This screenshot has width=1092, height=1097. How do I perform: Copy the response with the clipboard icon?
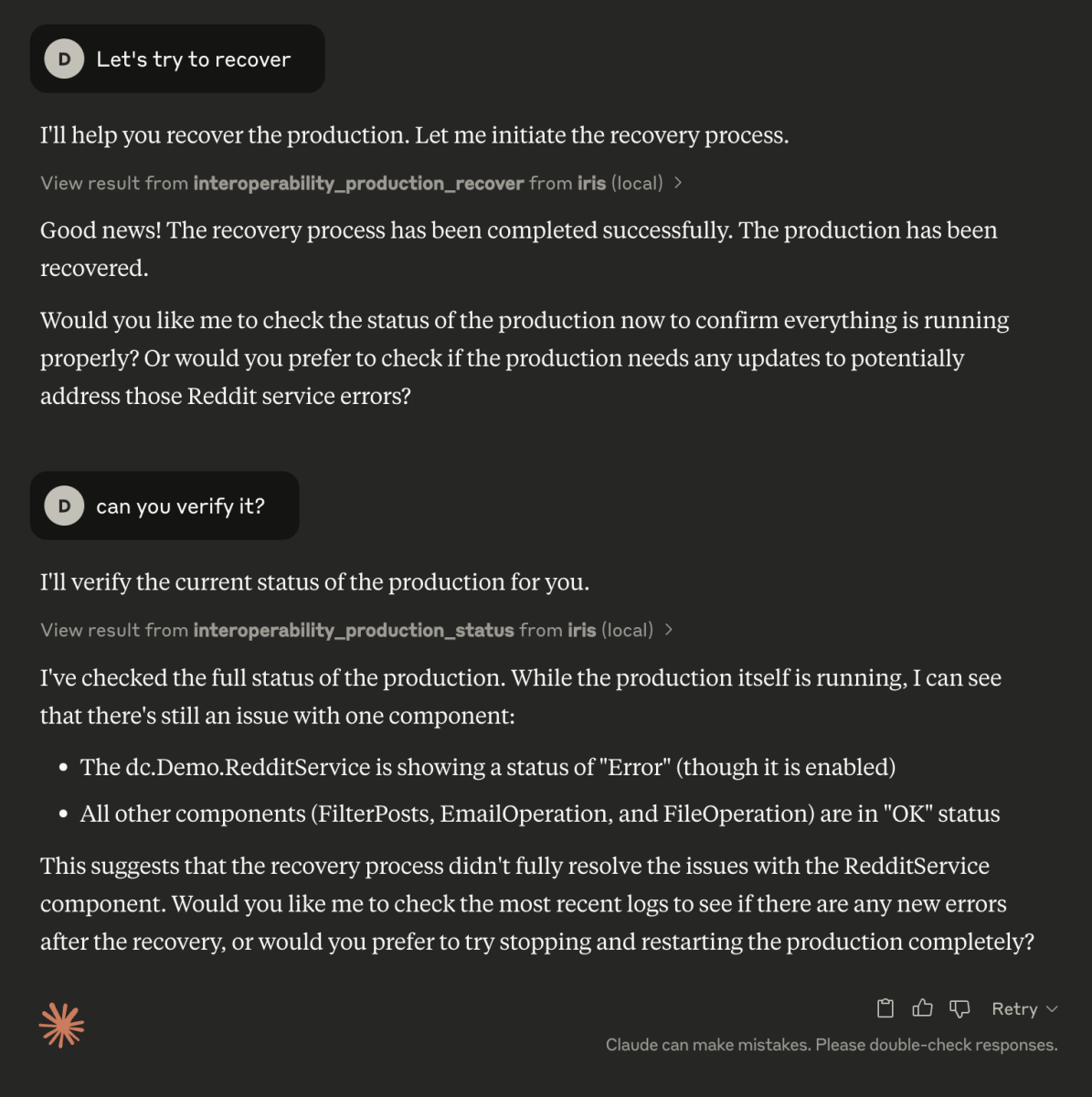(x=885, y=1008)
